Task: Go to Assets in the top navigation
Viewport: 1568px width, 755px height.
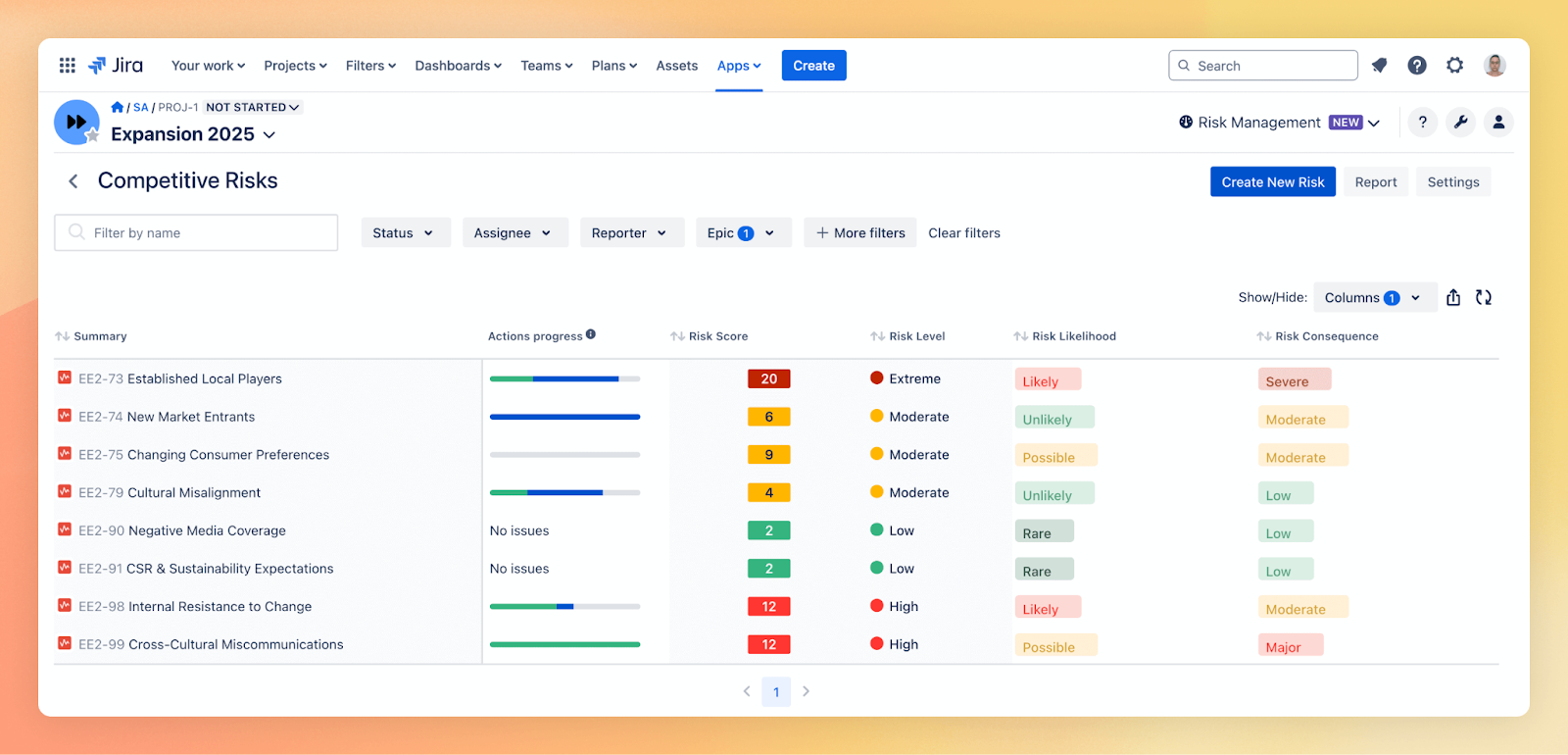Action: [x=677, y=66]
